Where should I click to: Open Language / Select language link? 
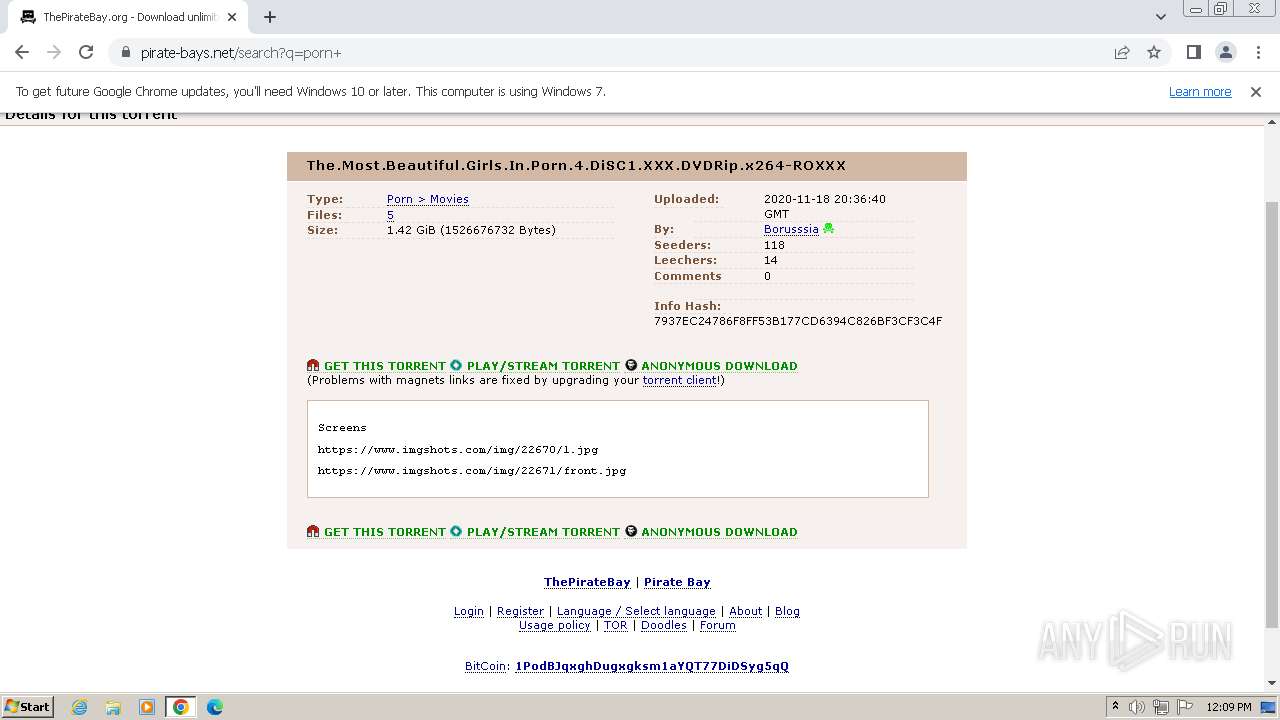[x=636, y=611]
